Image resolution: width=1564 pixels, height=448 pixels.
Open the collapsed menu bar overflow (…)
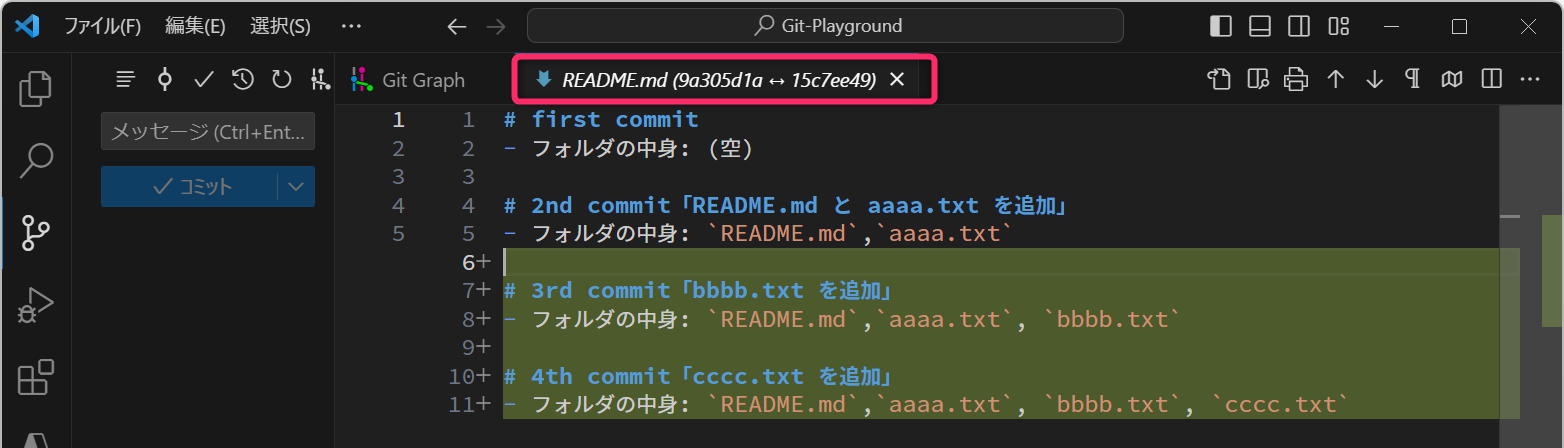351,26
